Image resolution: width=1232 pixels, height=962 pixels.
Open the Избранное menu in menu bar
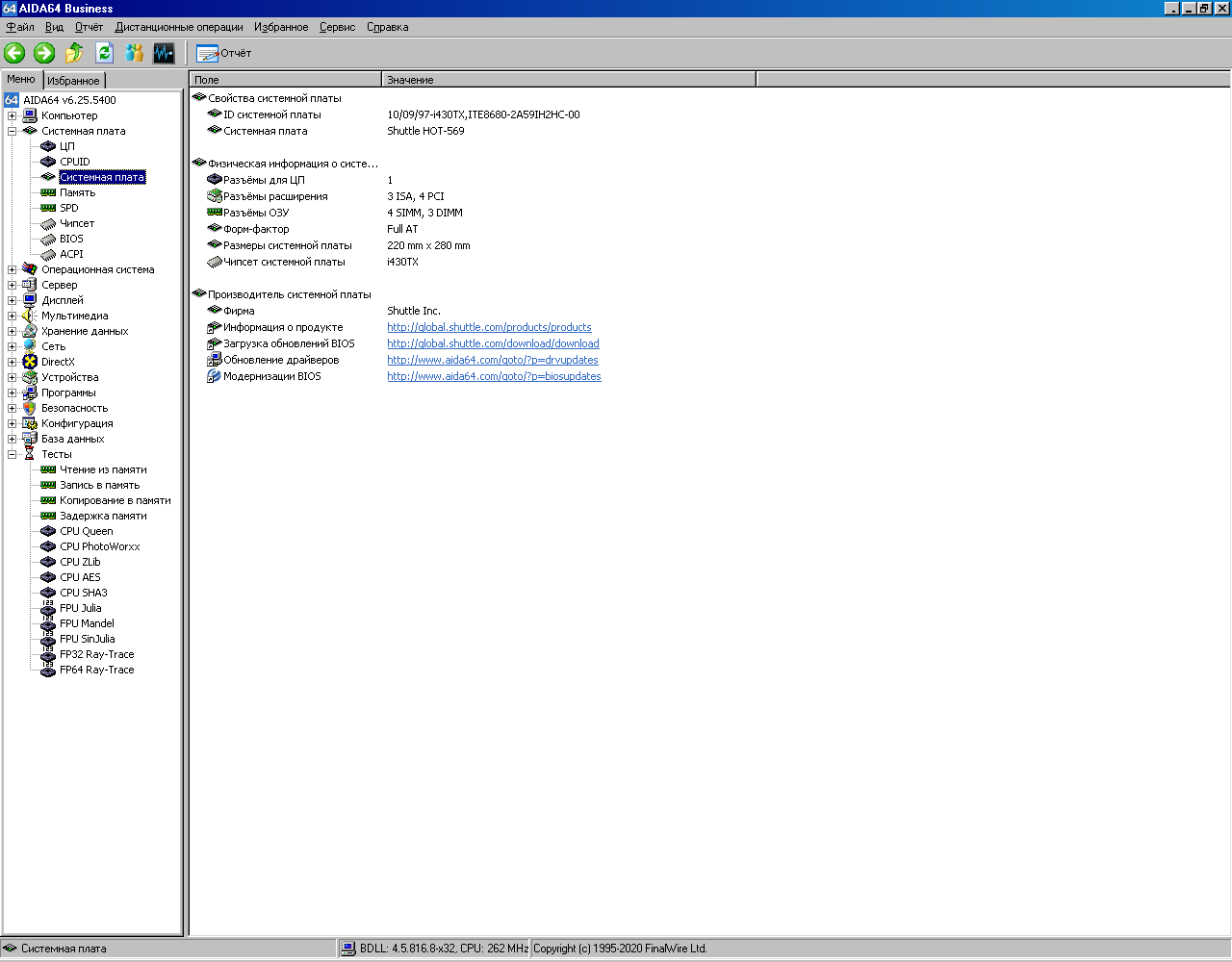[281, 27]
